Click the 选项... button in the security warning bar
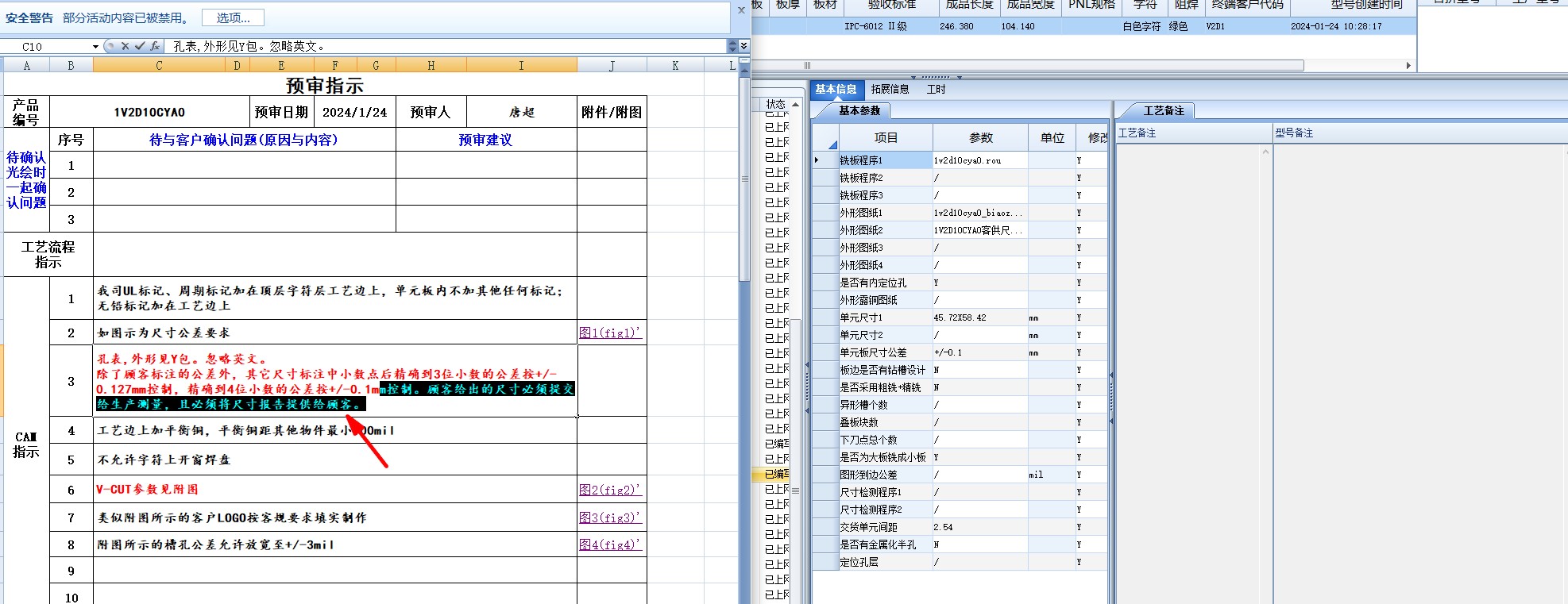1568x604 pixels. [x=233, y=17]
